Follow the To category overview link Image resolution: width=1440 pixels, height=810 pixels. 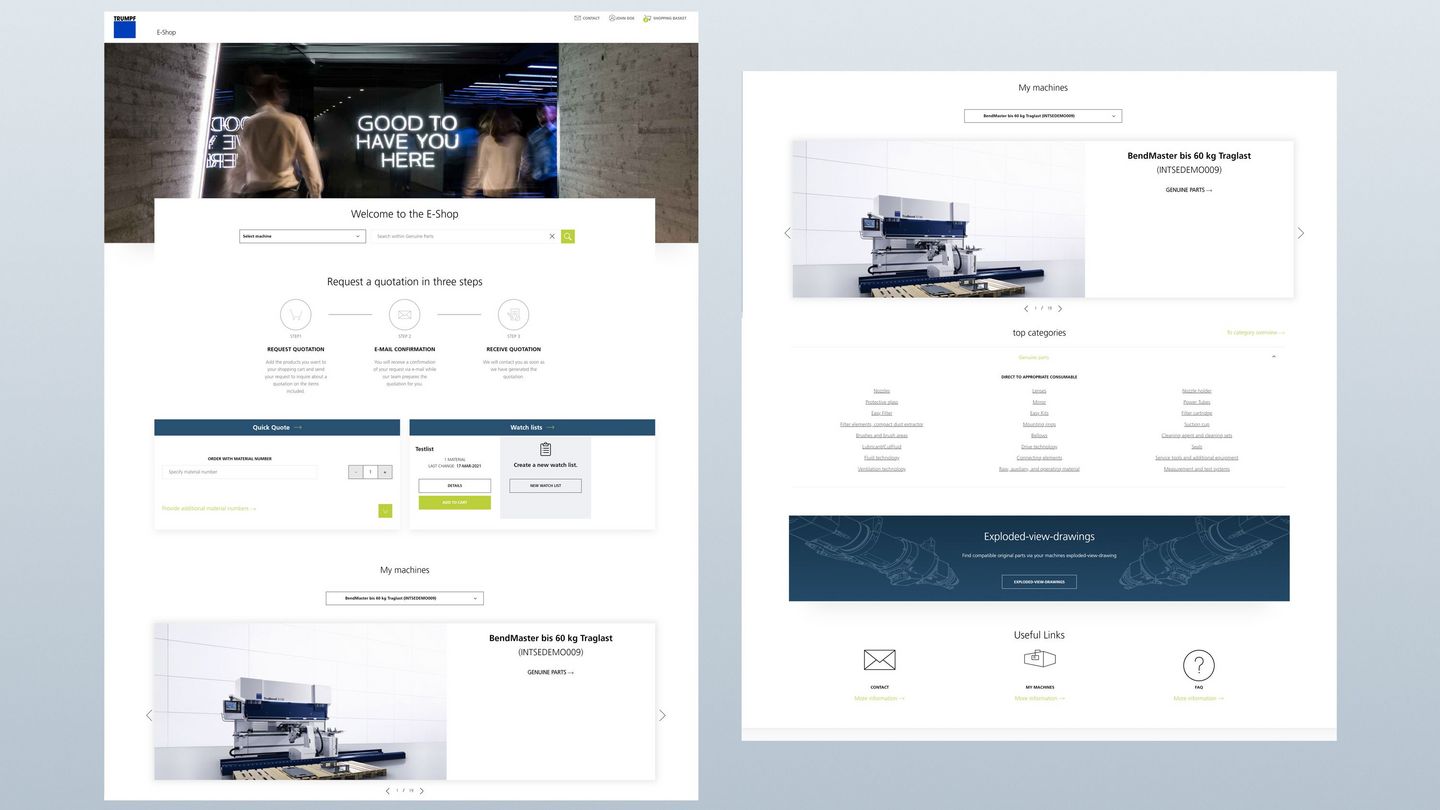pyautogui.click(x=1255, y=333)
